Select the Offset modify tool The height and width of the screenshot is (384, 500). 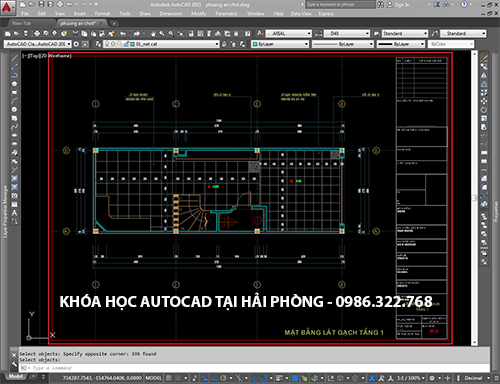484,84
